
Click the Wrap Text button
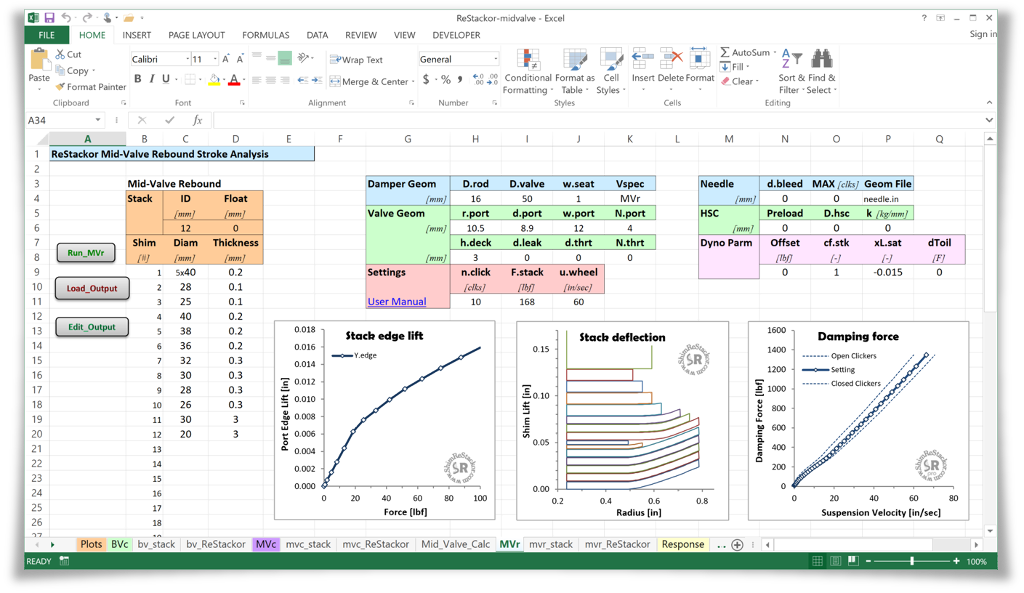click(x=357, y=59)
